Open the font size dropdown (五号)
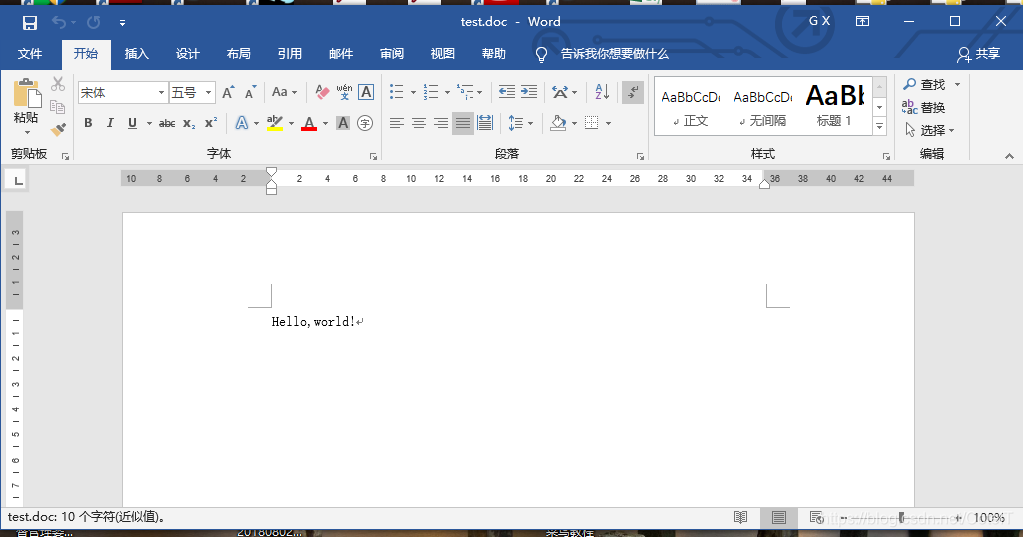1023x537 pixels. (209, 93)
